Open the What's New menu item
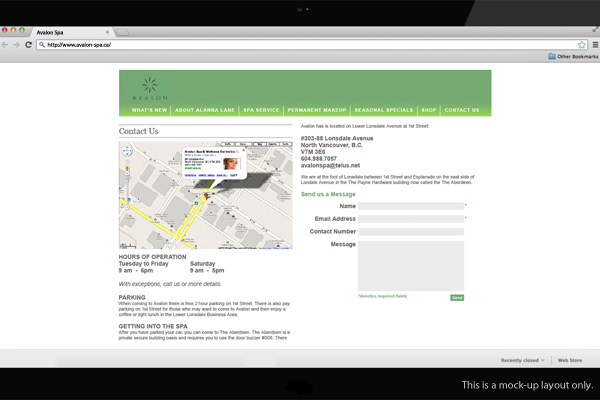This screenshot has width=600, height=400. click(x=149, y=110)
